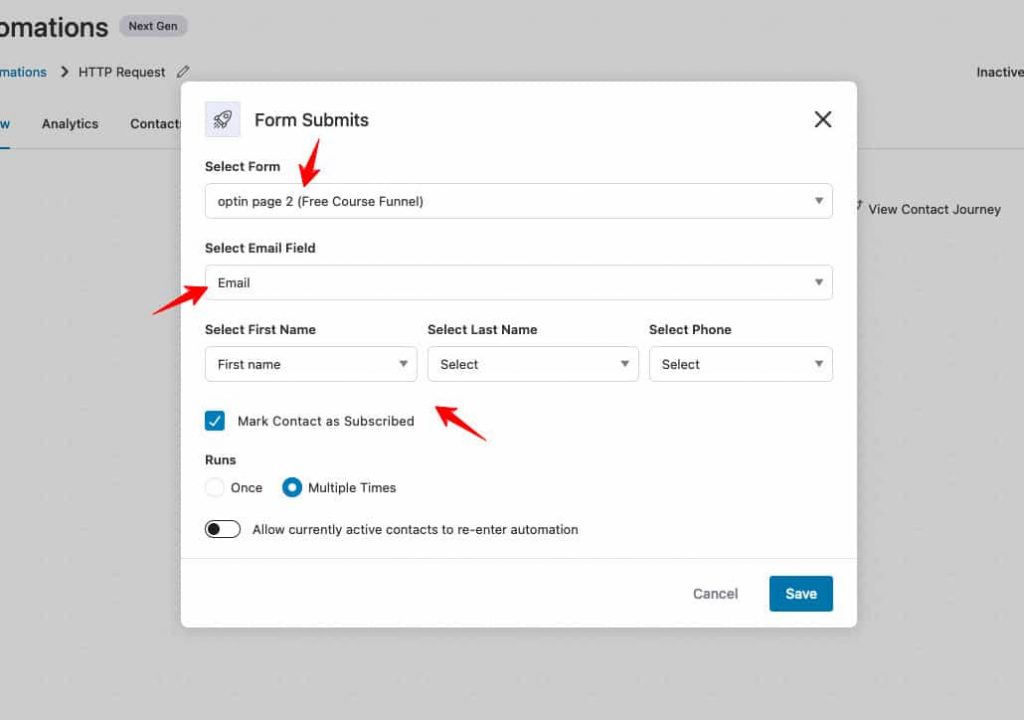Open the Select Form dropdown
Screen dimensions: 1024x720
point(519,201)
